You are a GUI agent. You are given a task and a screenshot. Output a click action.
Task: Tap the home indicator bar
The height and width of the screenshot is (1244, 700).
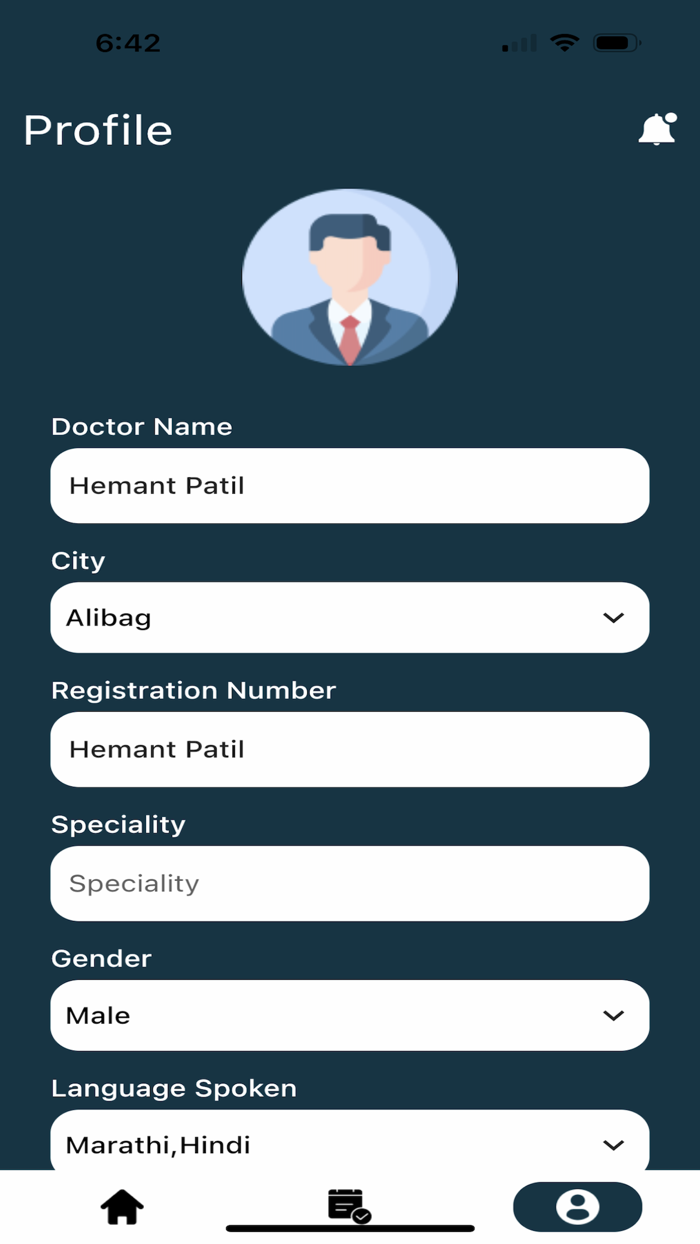coord(349,1227)
